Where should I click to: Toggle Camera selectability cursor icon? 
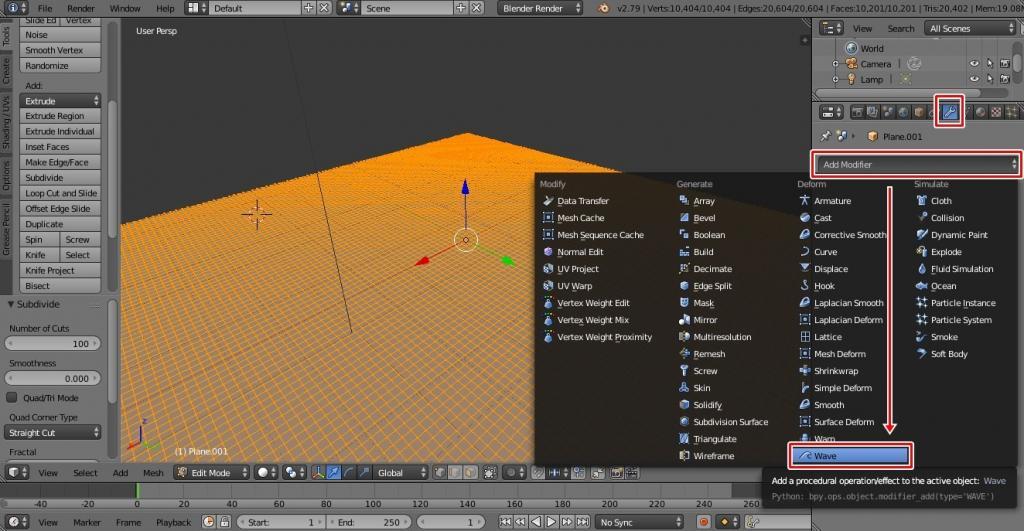989,63
